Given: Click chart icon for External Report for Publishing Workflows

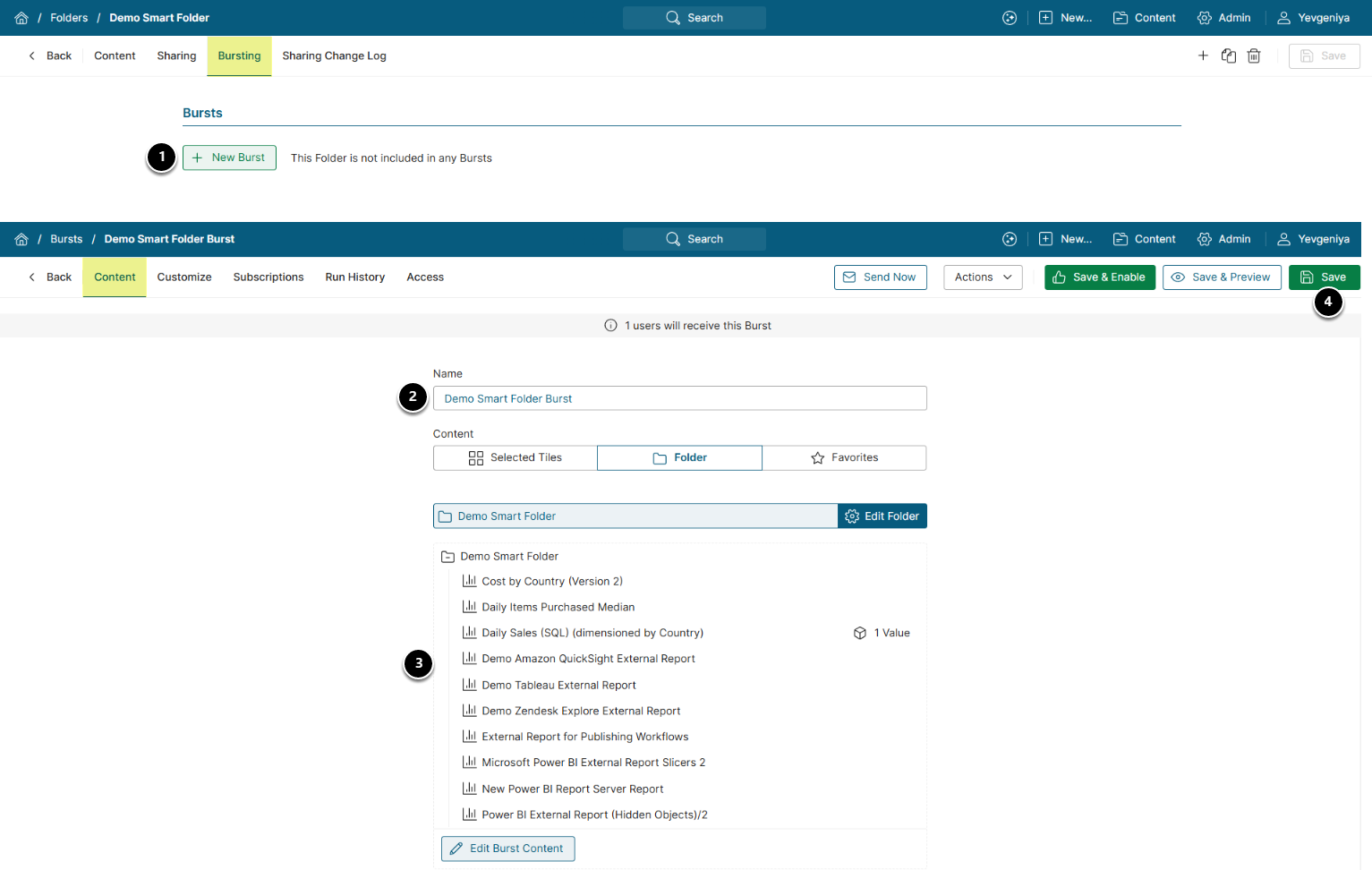Looking at the screenshot, I should pyautogui.click(x=469, y=737).
